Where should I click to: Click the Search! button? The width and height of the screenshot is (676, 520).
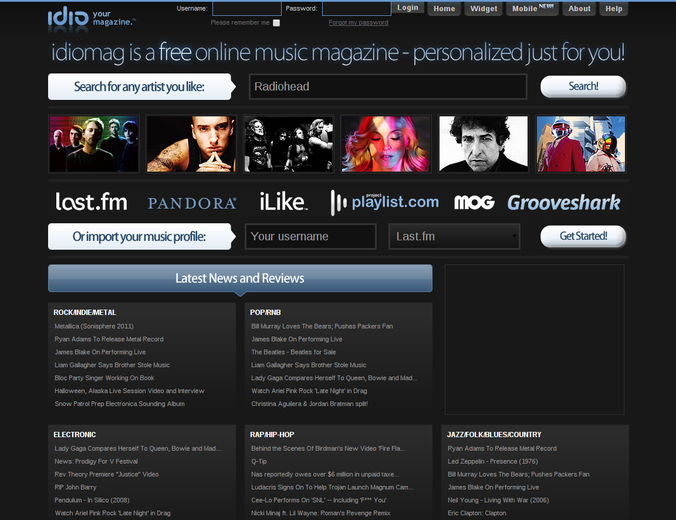(583, 87)
